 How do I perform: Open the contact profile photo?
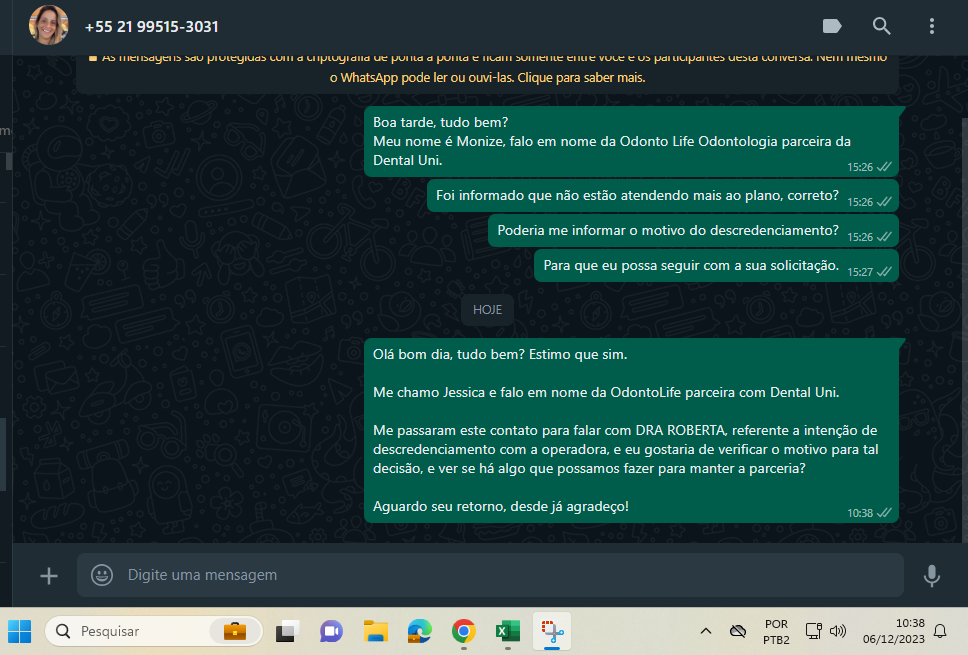pyautogui.click(x=49, y=25)
